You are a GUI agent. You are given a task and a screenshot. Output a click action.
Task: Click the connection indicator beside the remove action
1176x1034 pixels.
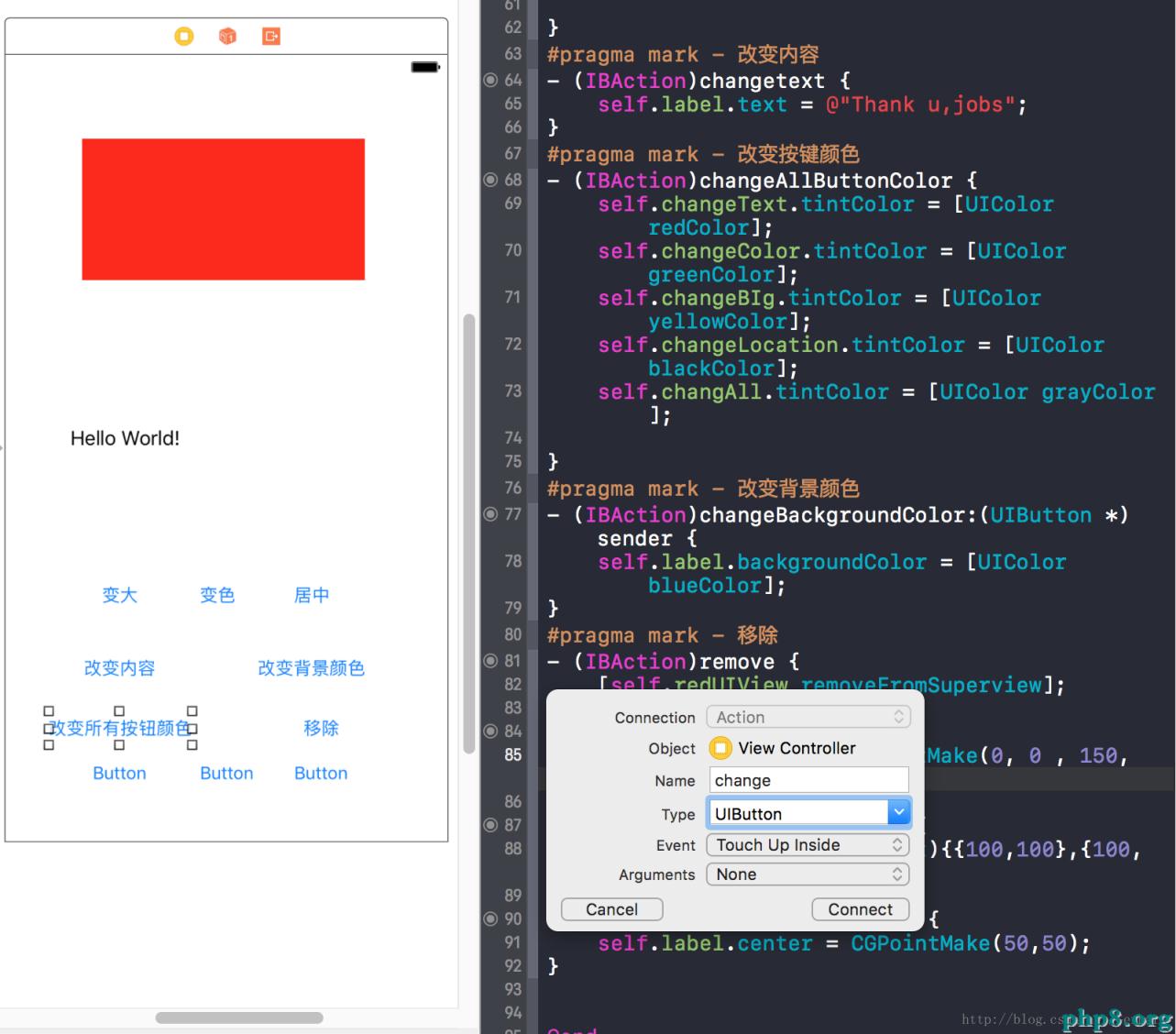[492, 661]
